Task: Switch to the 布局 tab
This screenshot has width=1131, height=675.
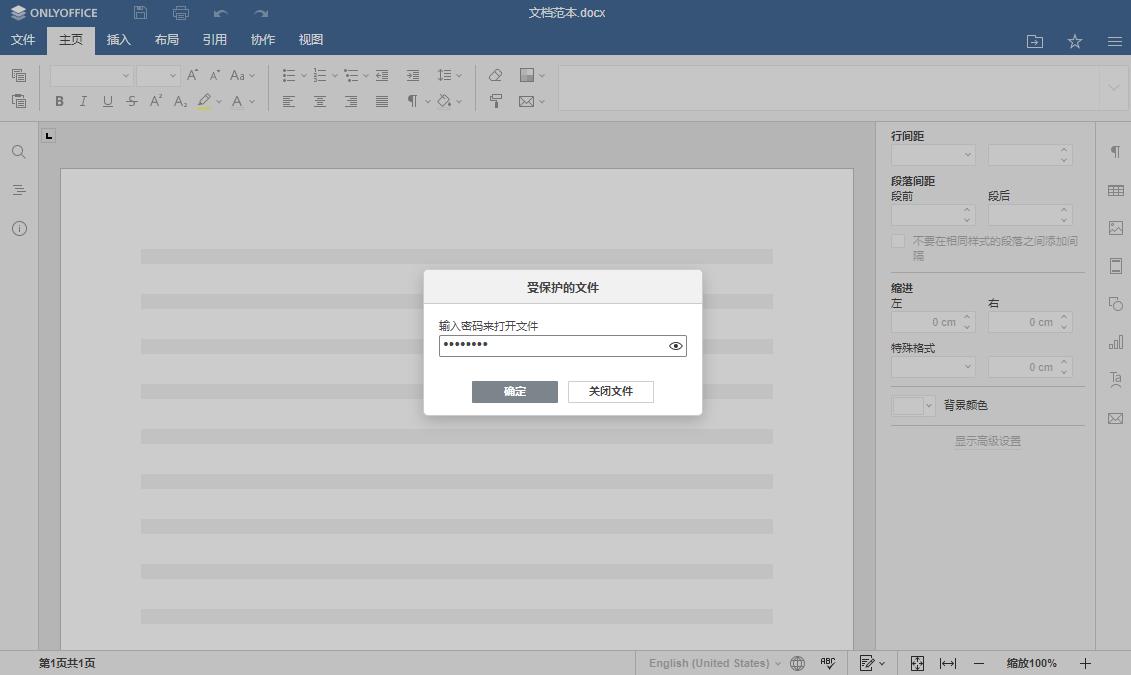Action: click(167, 40)
